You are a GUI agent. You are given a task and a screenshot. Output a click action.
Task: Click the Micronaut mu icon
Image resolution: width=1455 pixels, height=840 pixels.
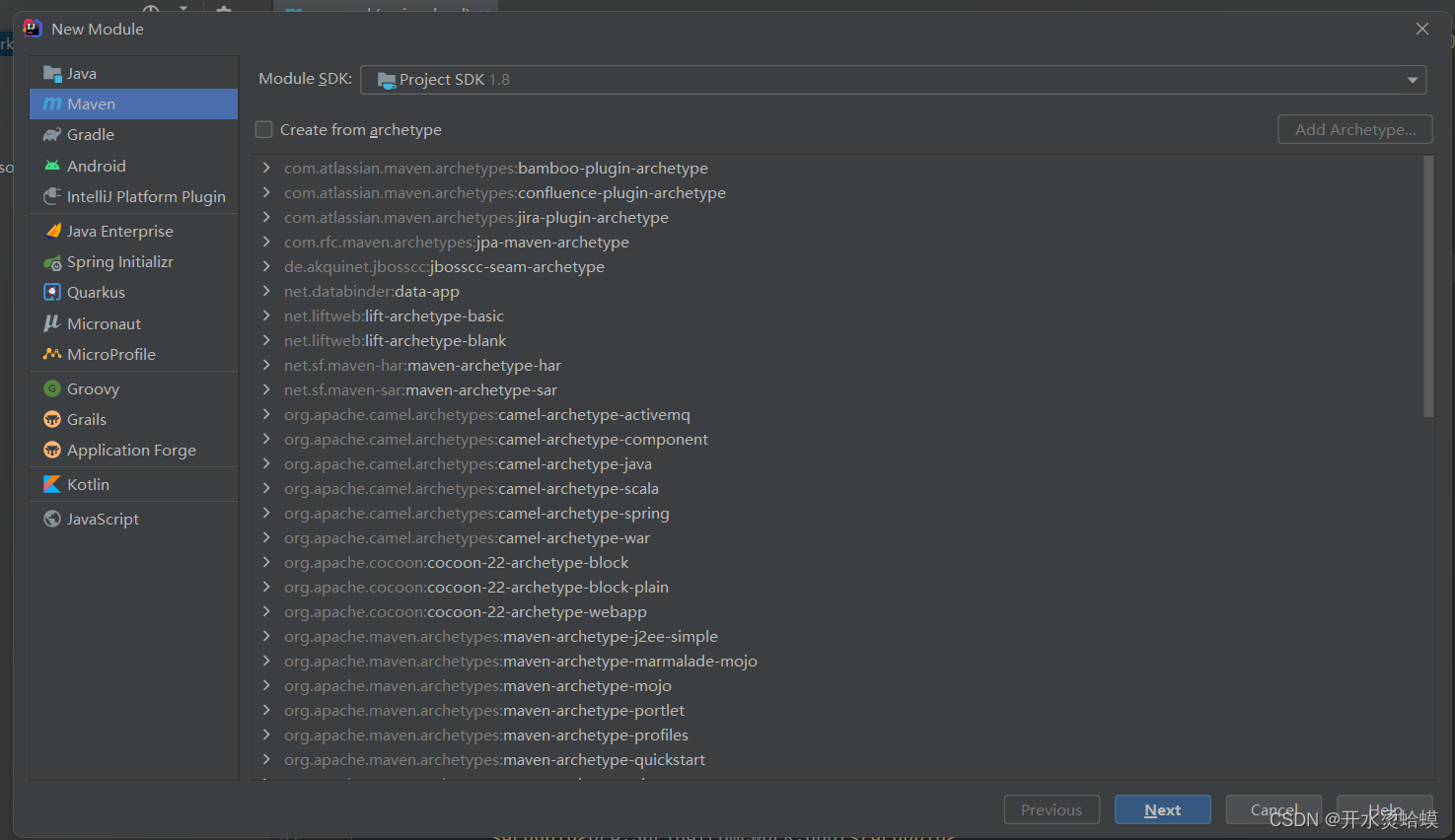(52, 323)
